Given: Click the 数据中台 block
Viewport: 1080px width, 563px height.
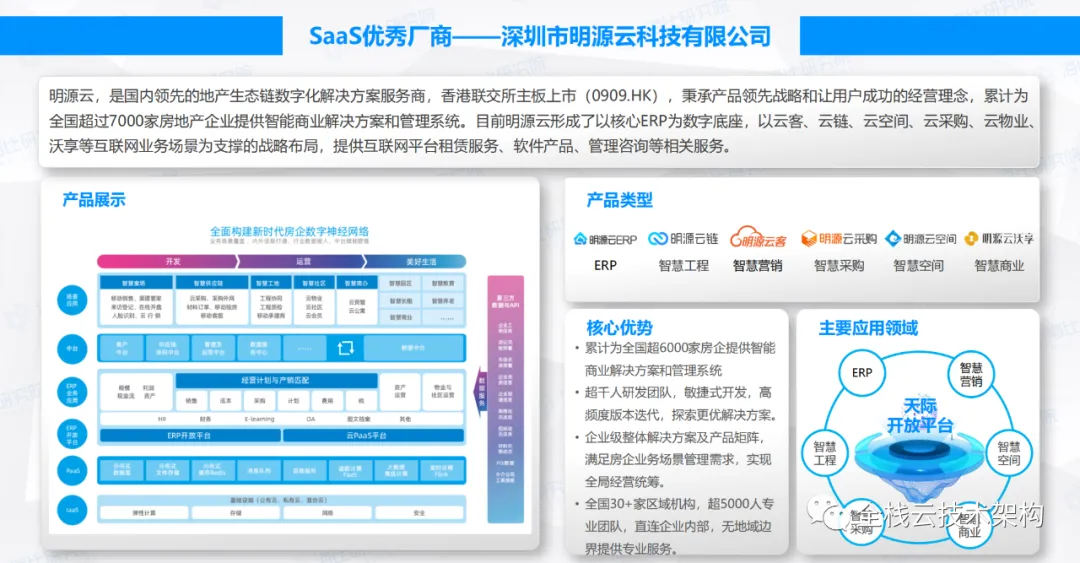Looking at the screenshot, I should 413,348.
